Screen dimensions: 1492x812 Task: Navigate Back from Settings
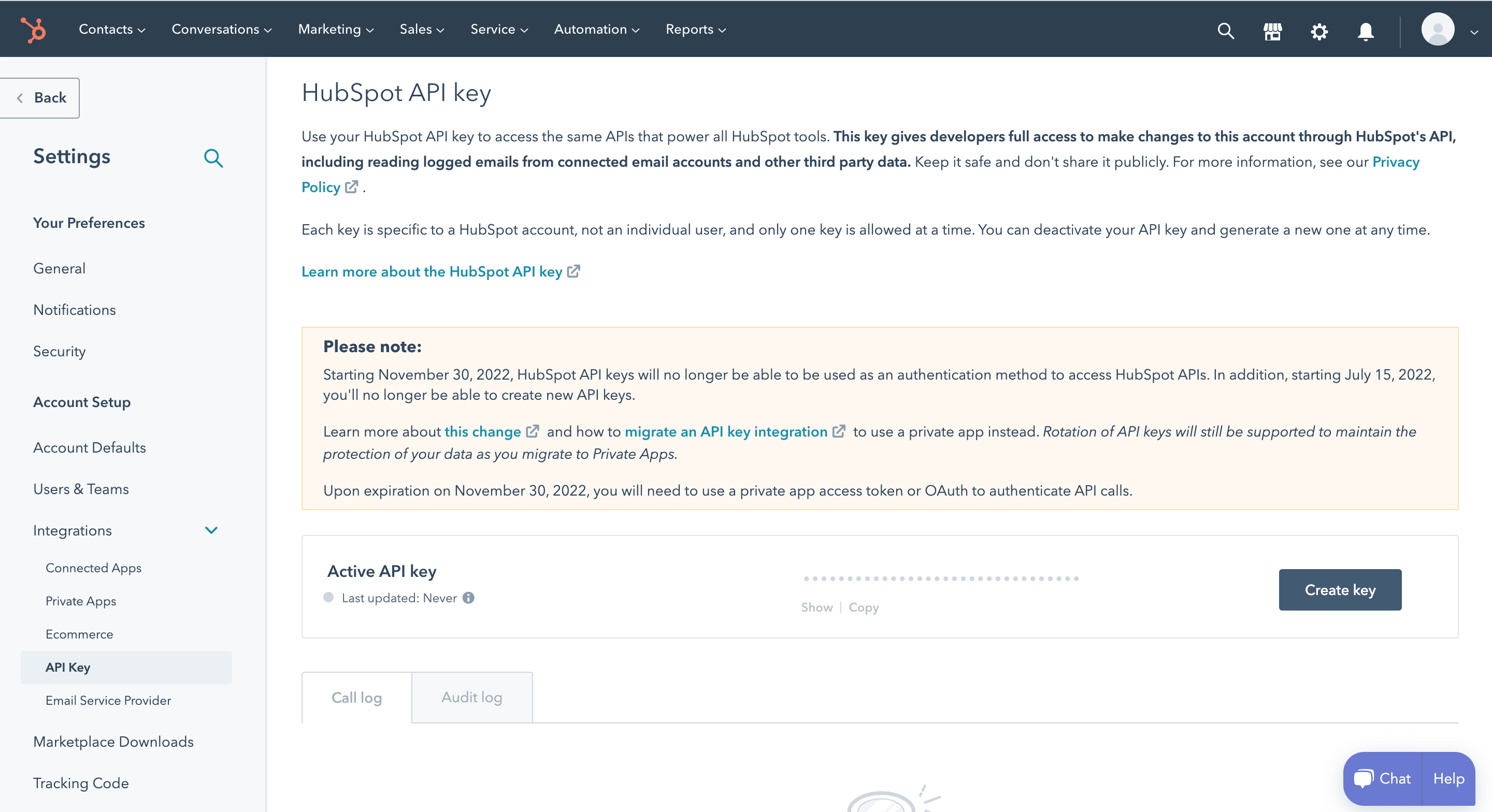click(39, 97)
